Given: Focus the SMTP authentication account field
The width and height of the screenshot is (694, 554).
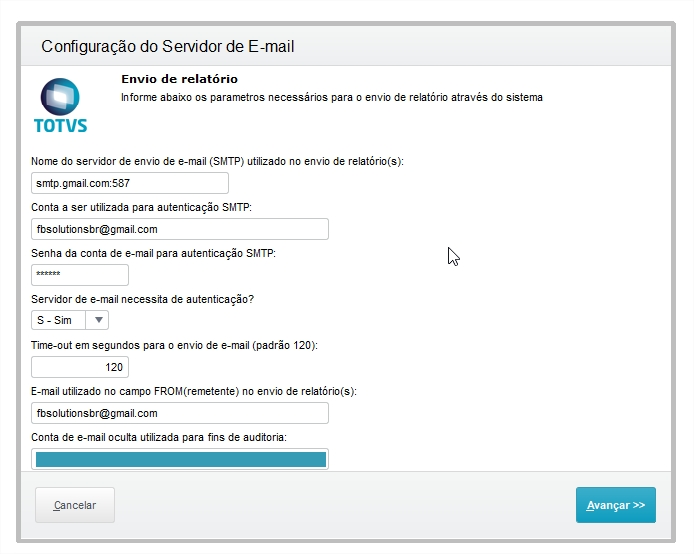Looking at the screenshot, I should [180, 229].
